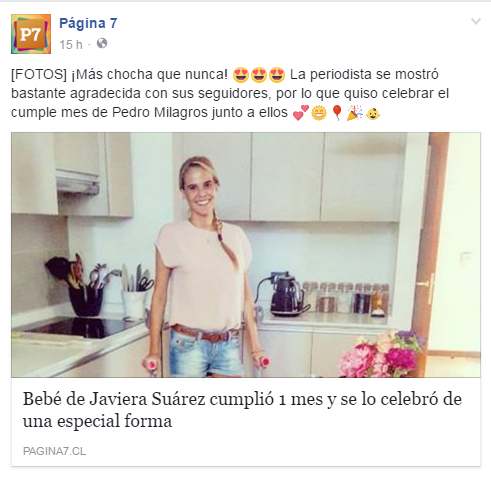Screen dimensions: 491x479
Task: Click the first heart-eyes emoji
Action: pos(241,75)
